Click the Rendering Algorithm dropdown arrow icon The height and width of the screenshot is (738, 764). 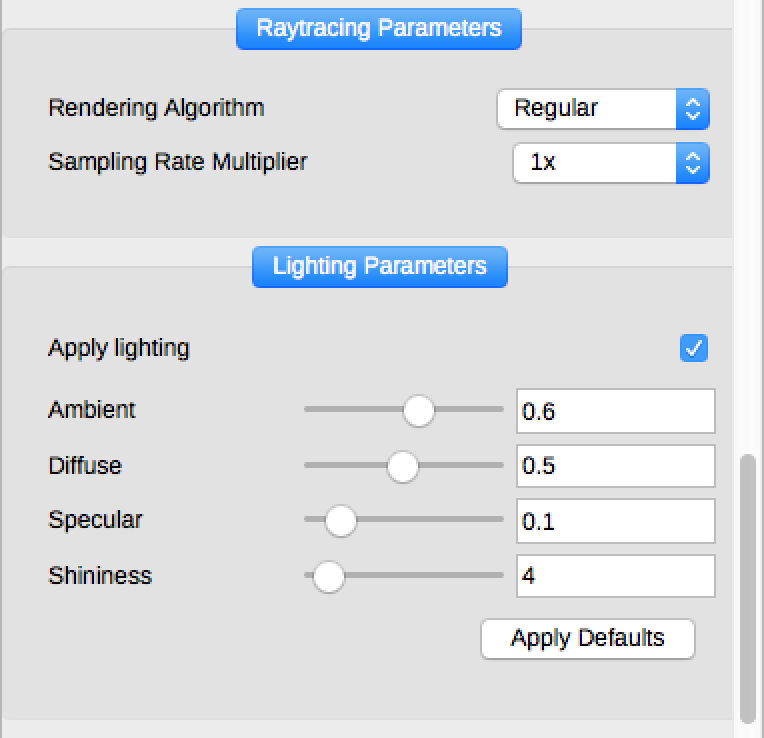[692, 108]
